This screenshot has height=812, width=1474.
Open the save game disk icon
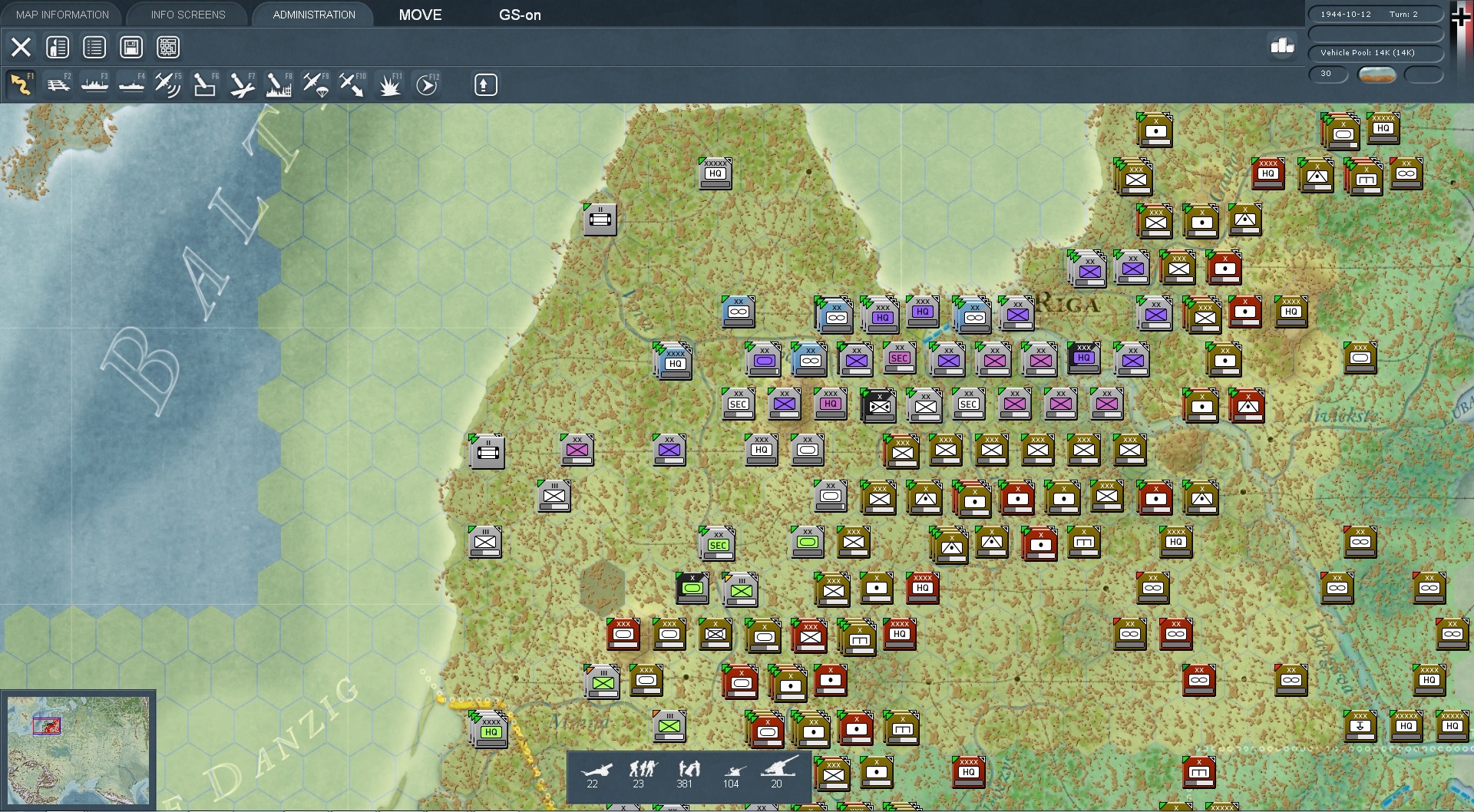click(131, 47)
